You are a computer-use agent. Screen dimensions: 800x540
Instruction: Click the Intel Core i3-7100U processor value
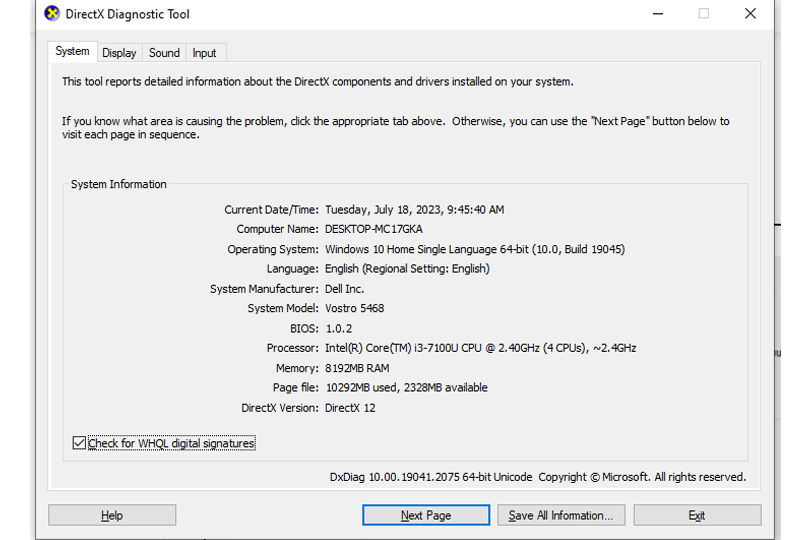[481, 348]
